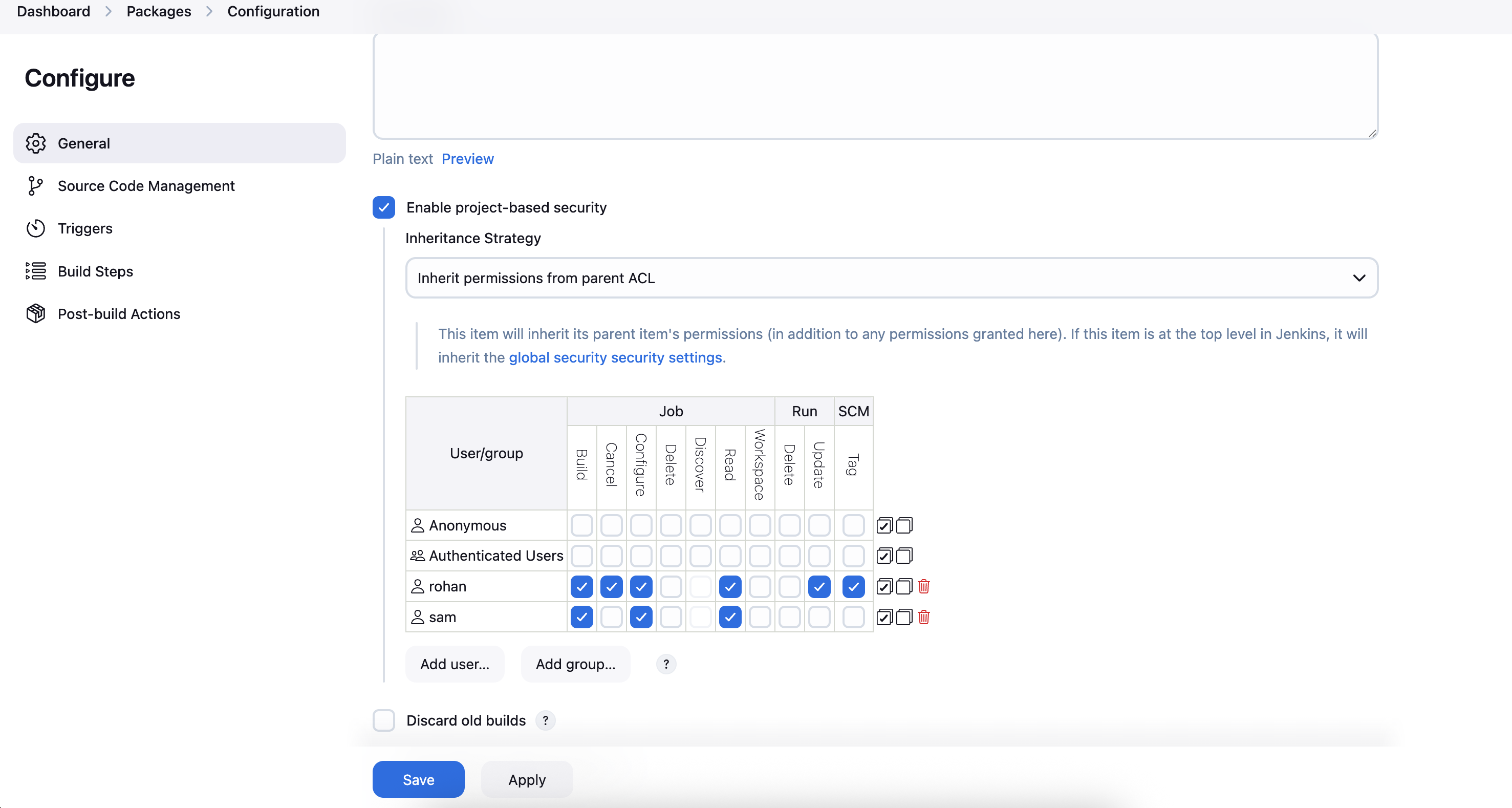Click select-all icon in rohan row
The width and height of the screenshot is (1512, 808).
click(x=884, y=586)
